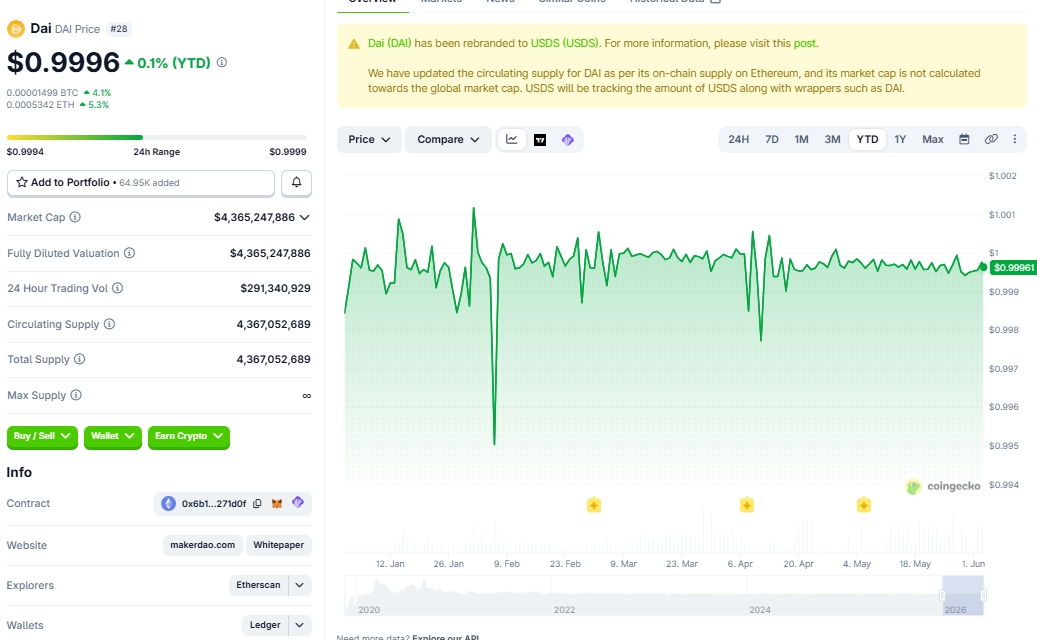Switch to TradingView chart icon
This screenshot has height=640, width=1037.
pyautogui.click(x=540, y=140)
